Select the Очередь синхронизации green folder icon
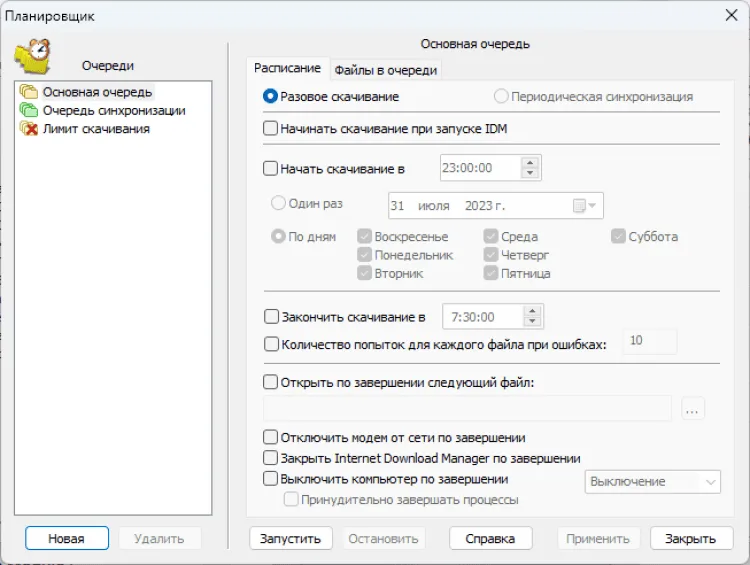The height and width of the screenshot is (565, 750). [x=28, y=111]
